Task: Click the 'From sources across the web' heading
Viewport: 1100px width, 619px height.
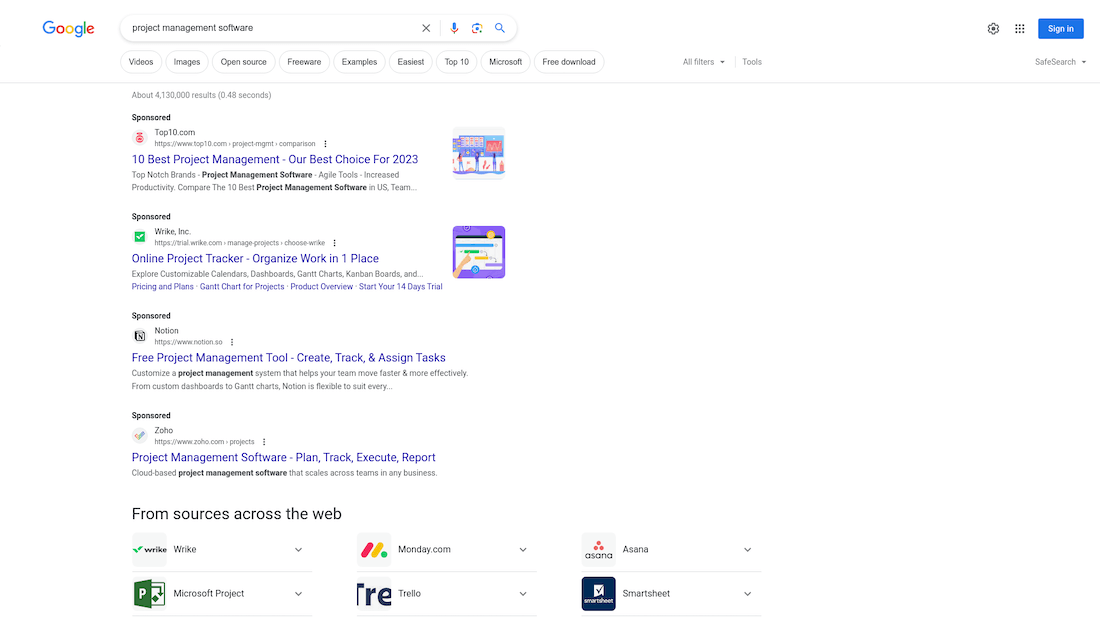Action: tap(236, 514)
